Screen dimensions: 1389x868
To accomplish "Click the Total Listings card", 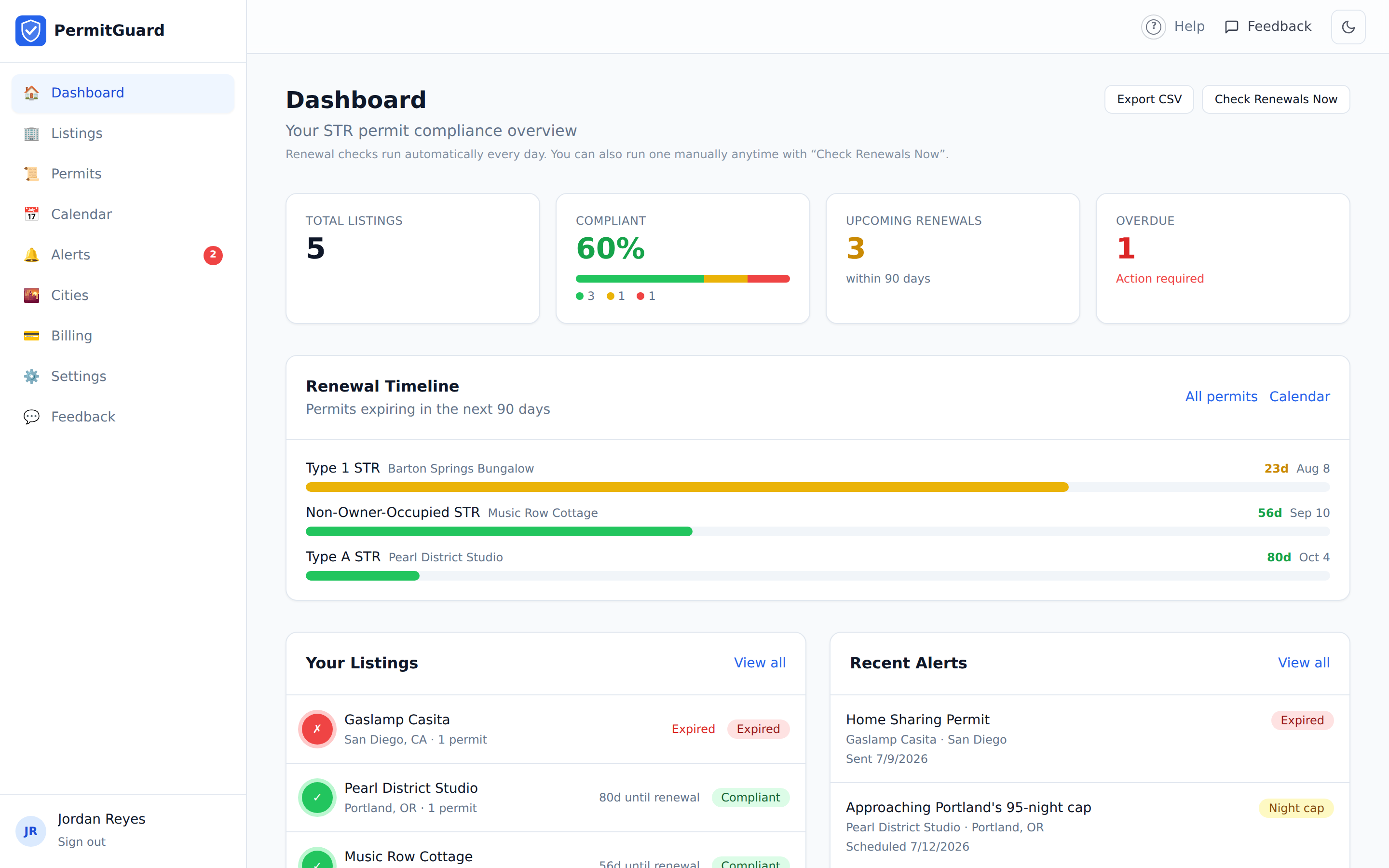I will [413, 258].
